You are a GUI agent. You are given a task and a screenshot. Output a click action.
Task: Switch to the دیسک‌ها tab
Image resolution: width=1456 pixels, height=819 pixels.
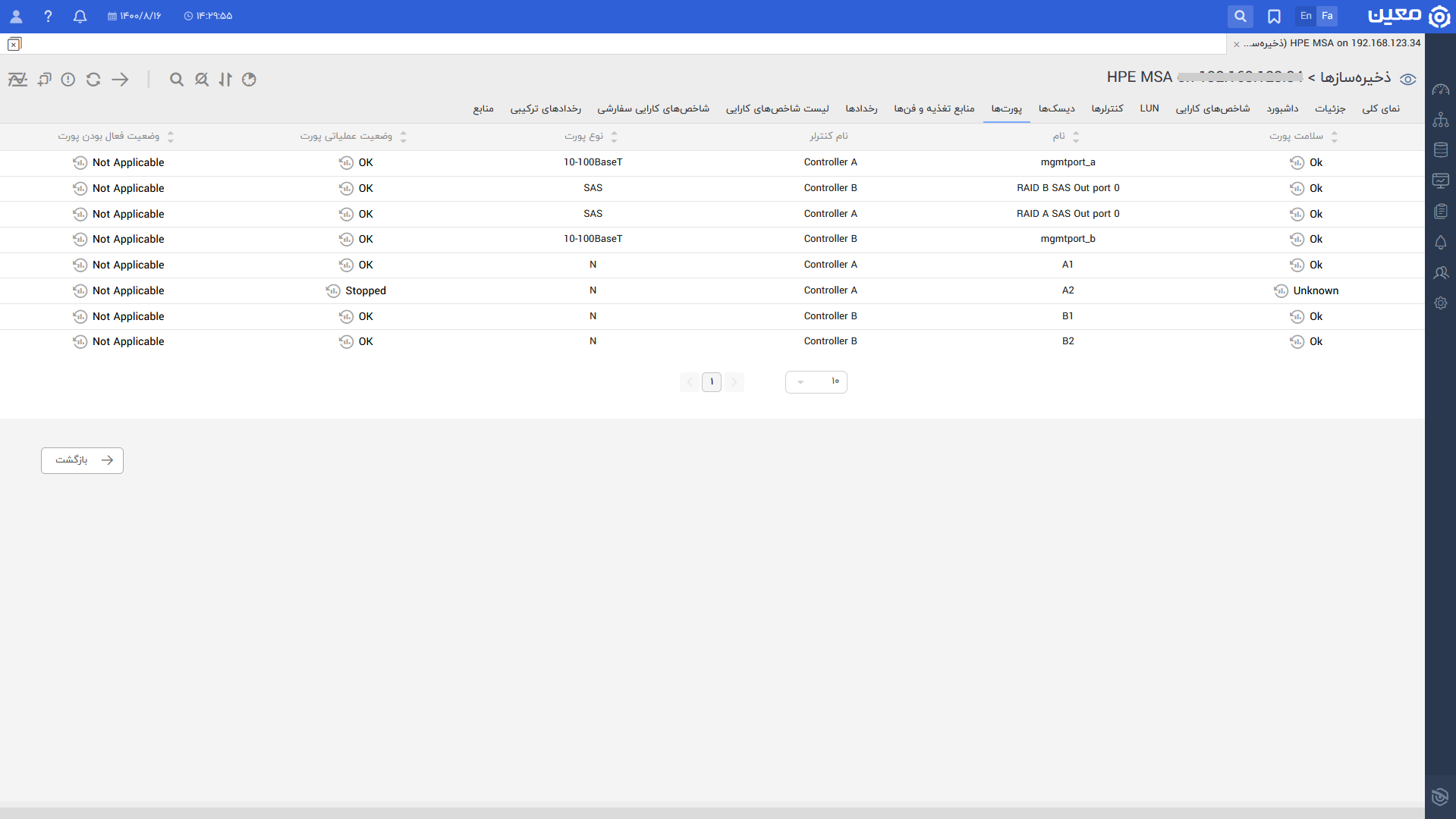[1056, 109]
